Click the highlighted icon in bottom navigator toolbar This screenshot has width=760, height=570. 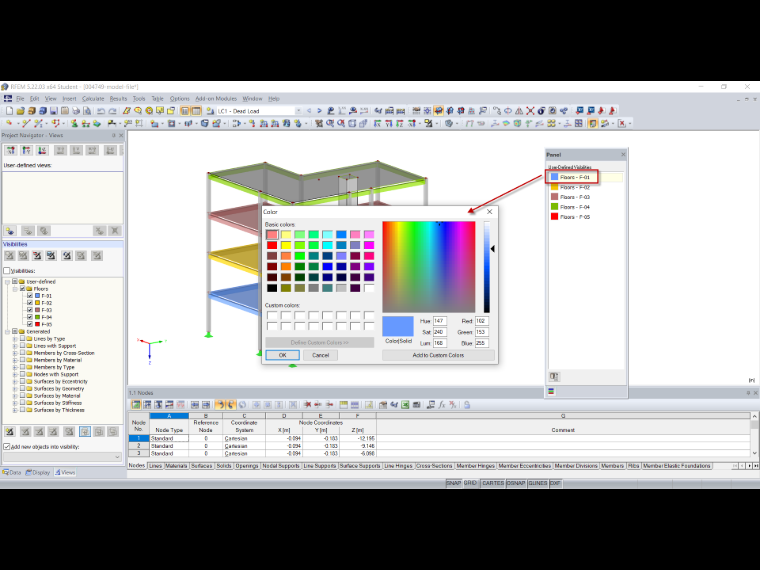(85, 431)
